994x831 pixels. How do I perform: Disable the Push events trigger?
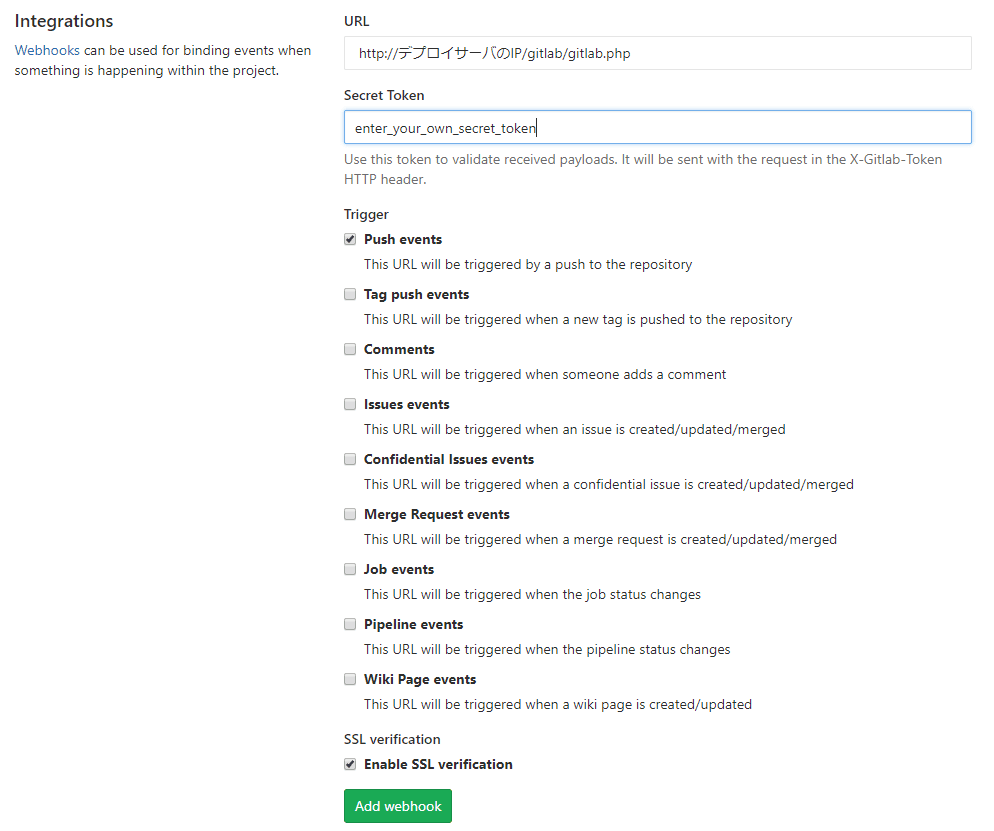350,239
